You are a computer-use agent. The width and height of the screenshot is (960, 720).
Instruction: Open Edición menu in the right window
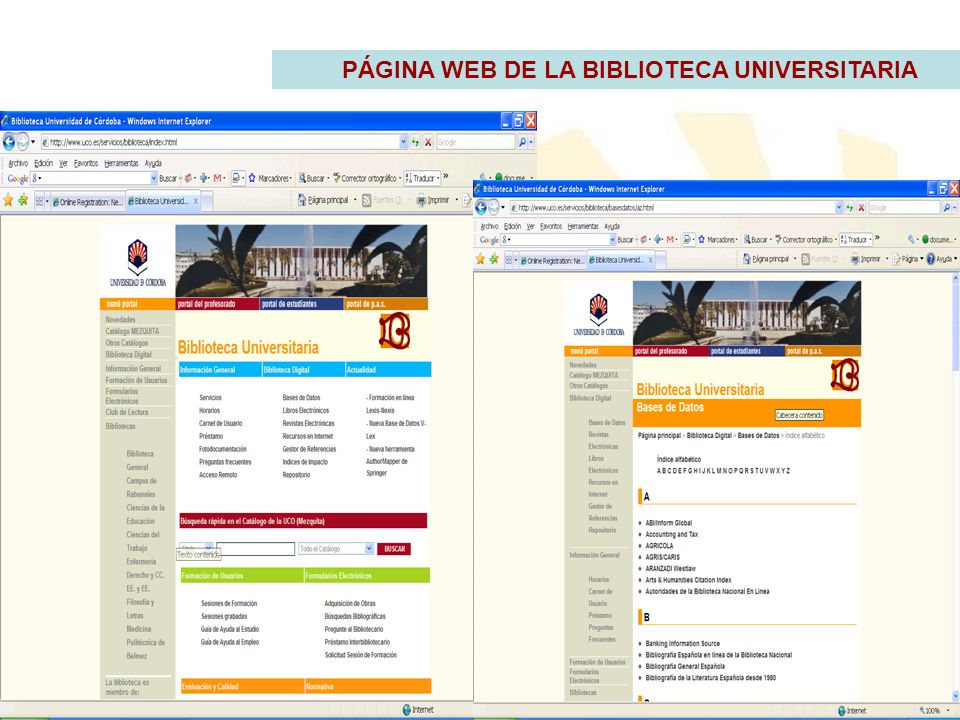coord(512,226)
